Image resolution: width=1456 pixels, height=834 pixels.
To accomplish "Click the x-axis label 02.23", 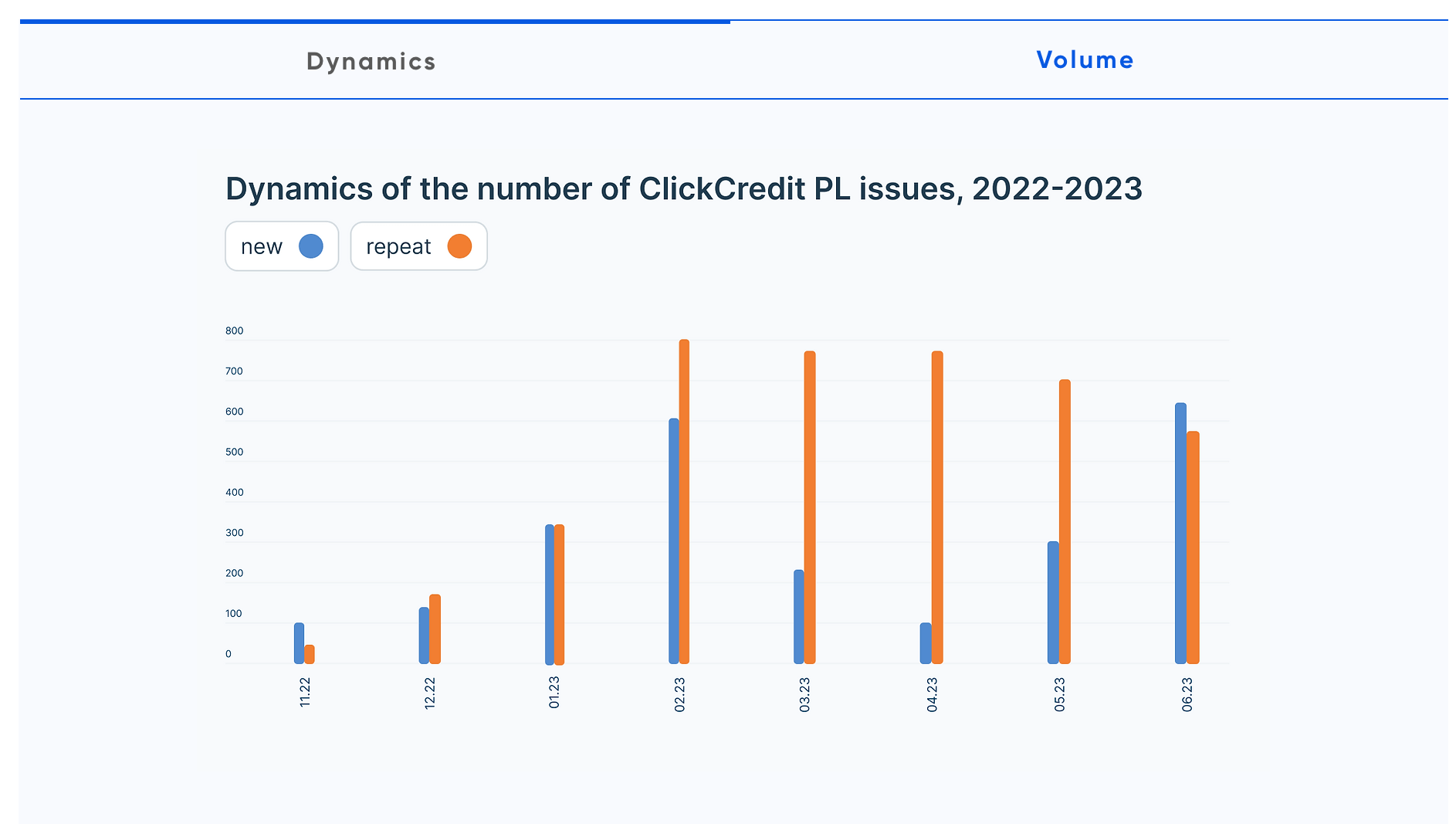I will 679,694.
